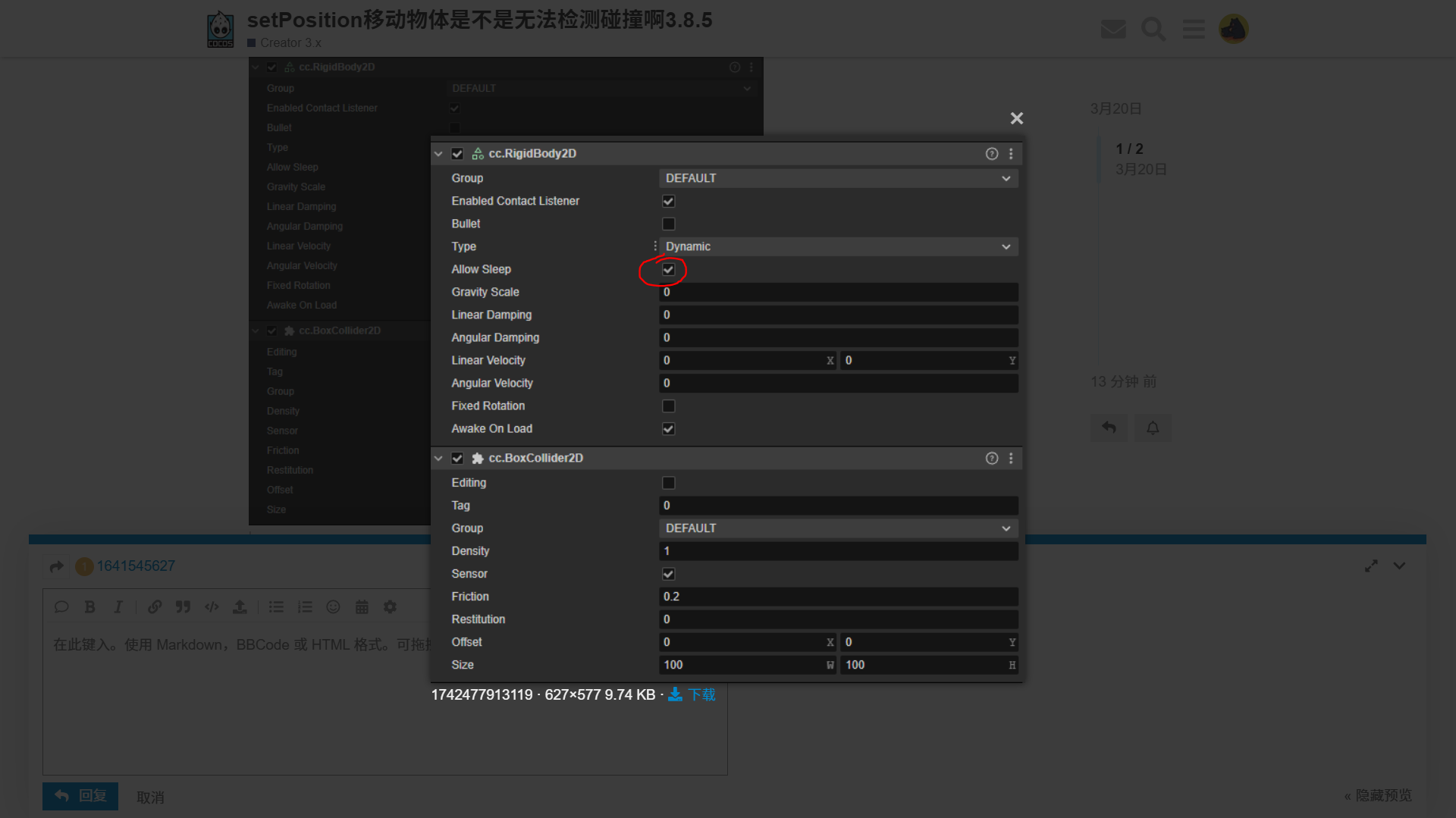Click the Gravity Scale value field
The height and width of the screenshot is (818, 1456).
coord(839,292)
